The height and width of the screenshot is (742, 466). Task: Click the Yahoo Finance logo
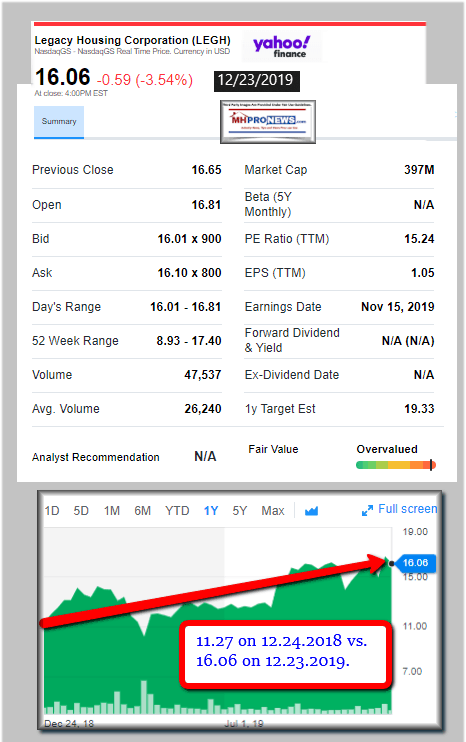point(282,46)
